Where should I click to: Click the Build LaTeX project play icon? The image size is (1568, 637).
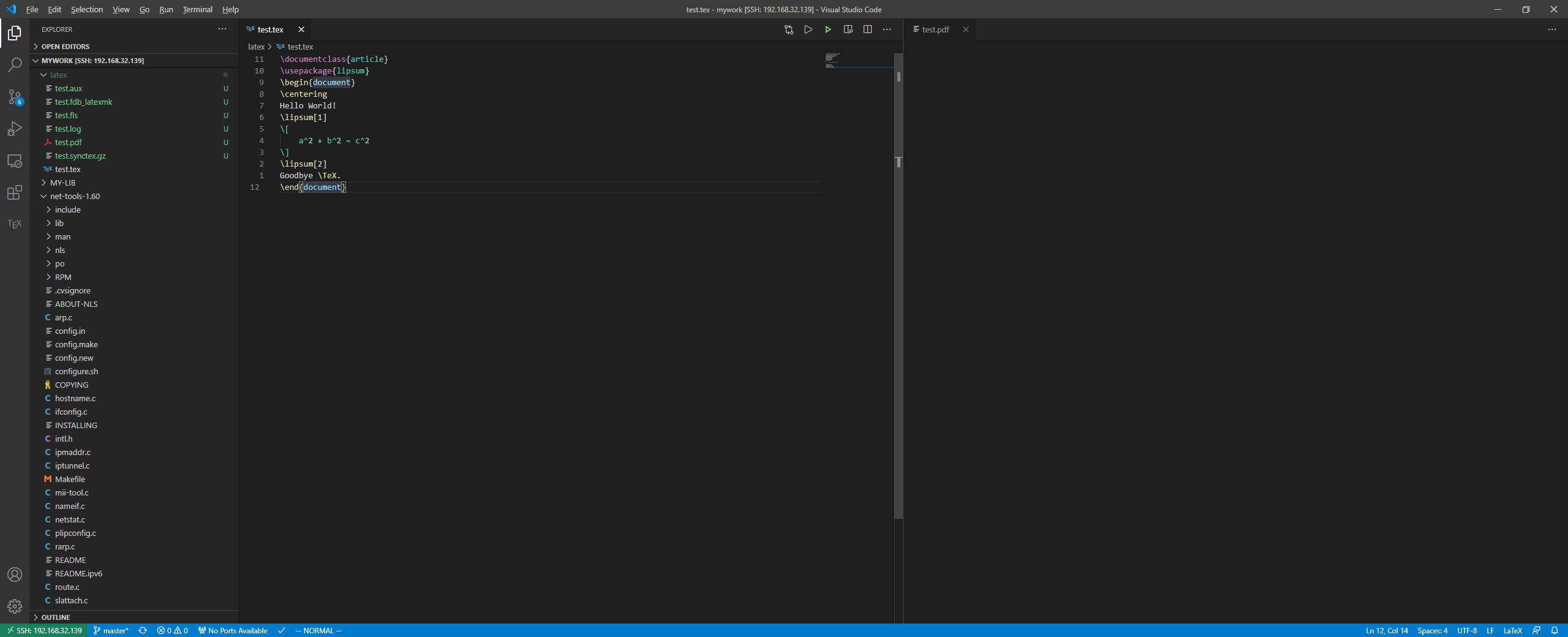(x=828, y=29)
